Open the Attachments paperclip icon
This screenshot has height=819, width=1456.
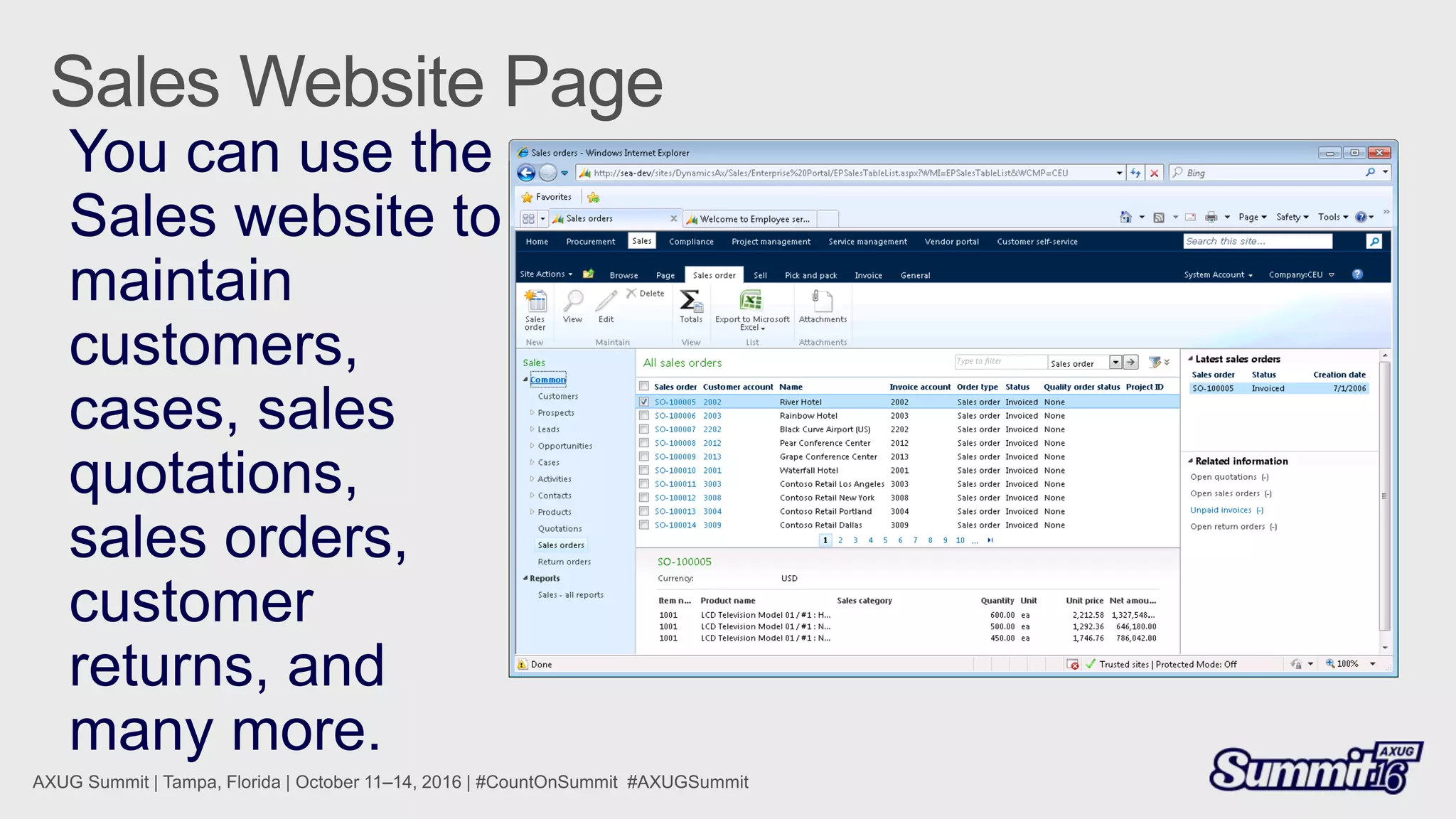pos(822,302)
